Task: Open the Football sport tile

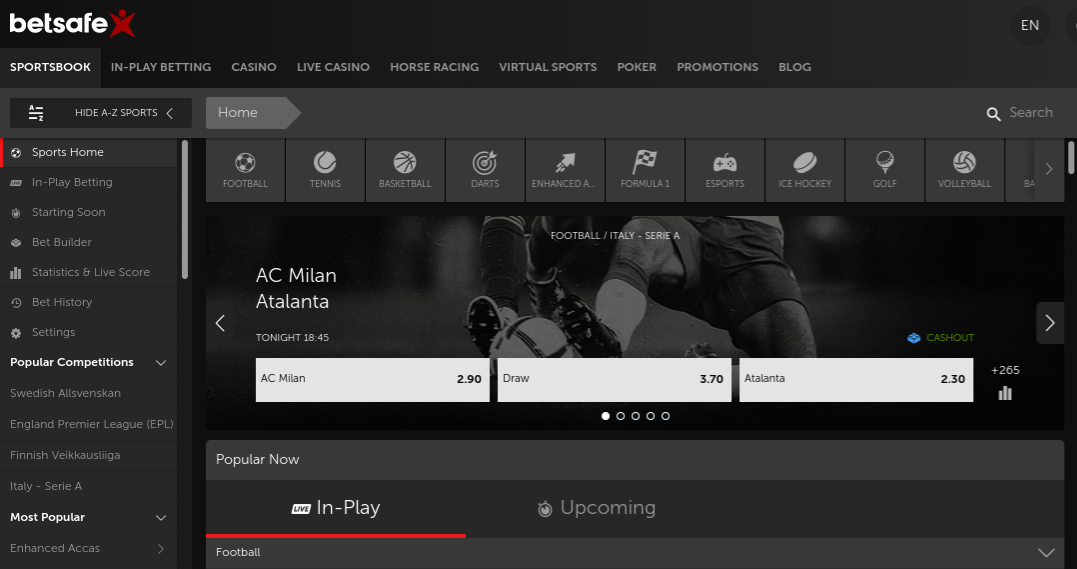Action: 245,170
